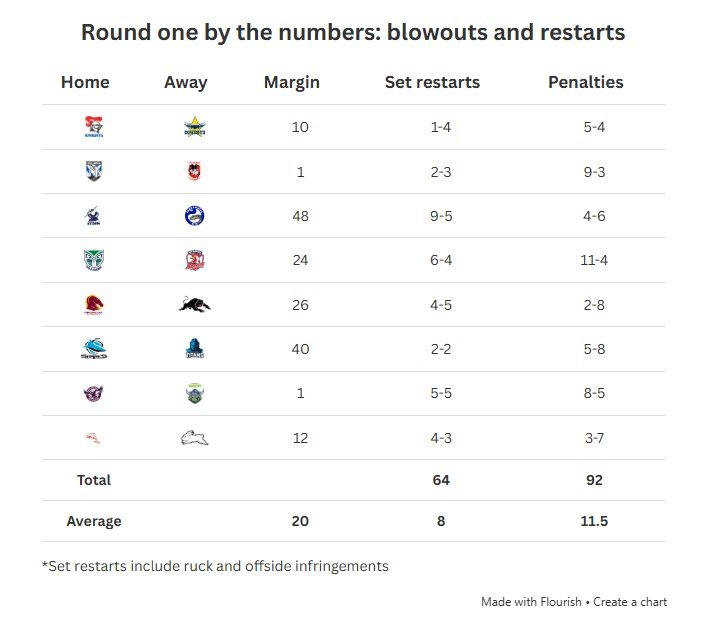722x627 pixels.
Task: Click the South Sydney Rabbitohs logo
Action: coord(194,438)
